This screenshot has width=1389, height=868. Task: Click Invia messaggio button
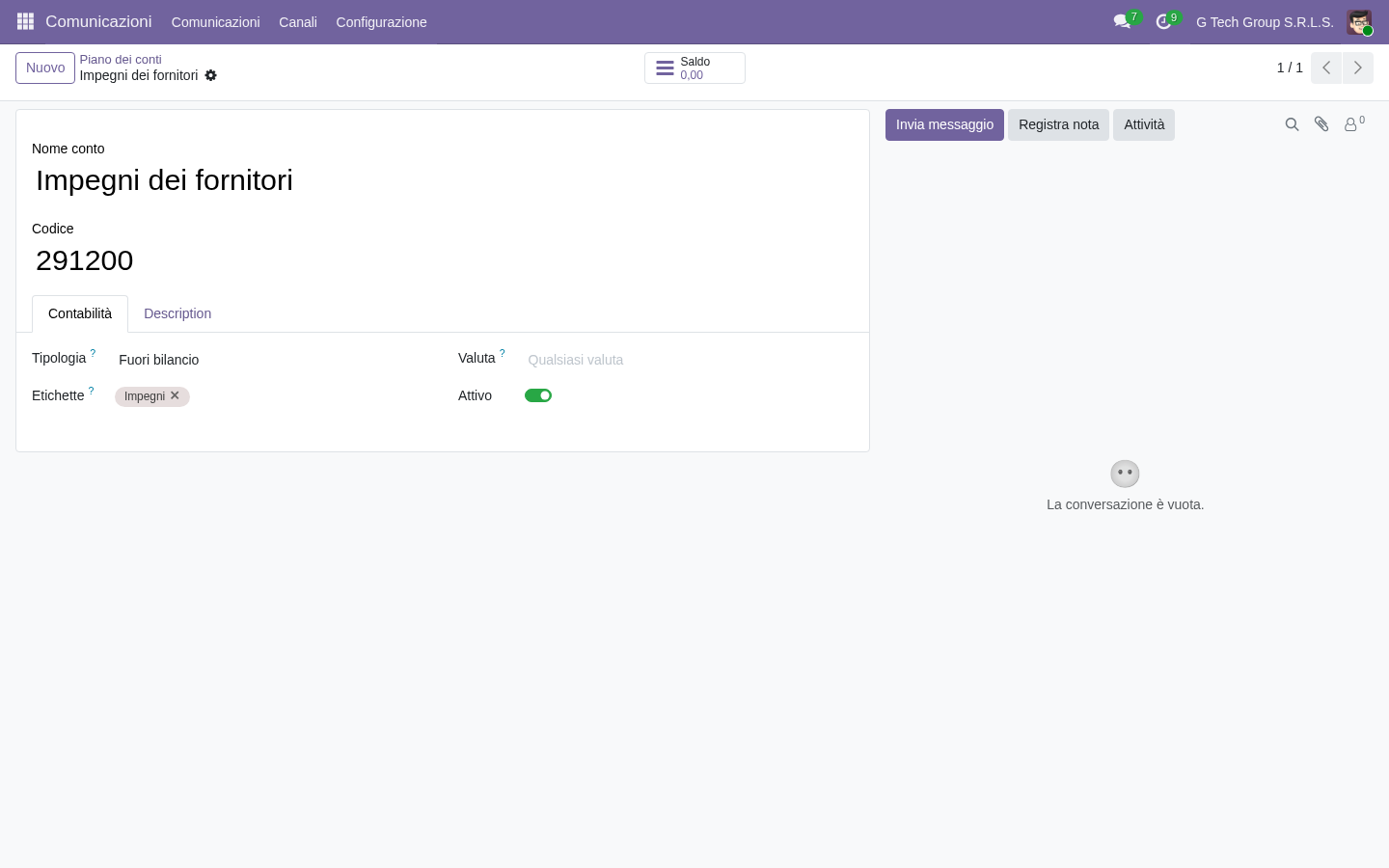coord(944,124)
